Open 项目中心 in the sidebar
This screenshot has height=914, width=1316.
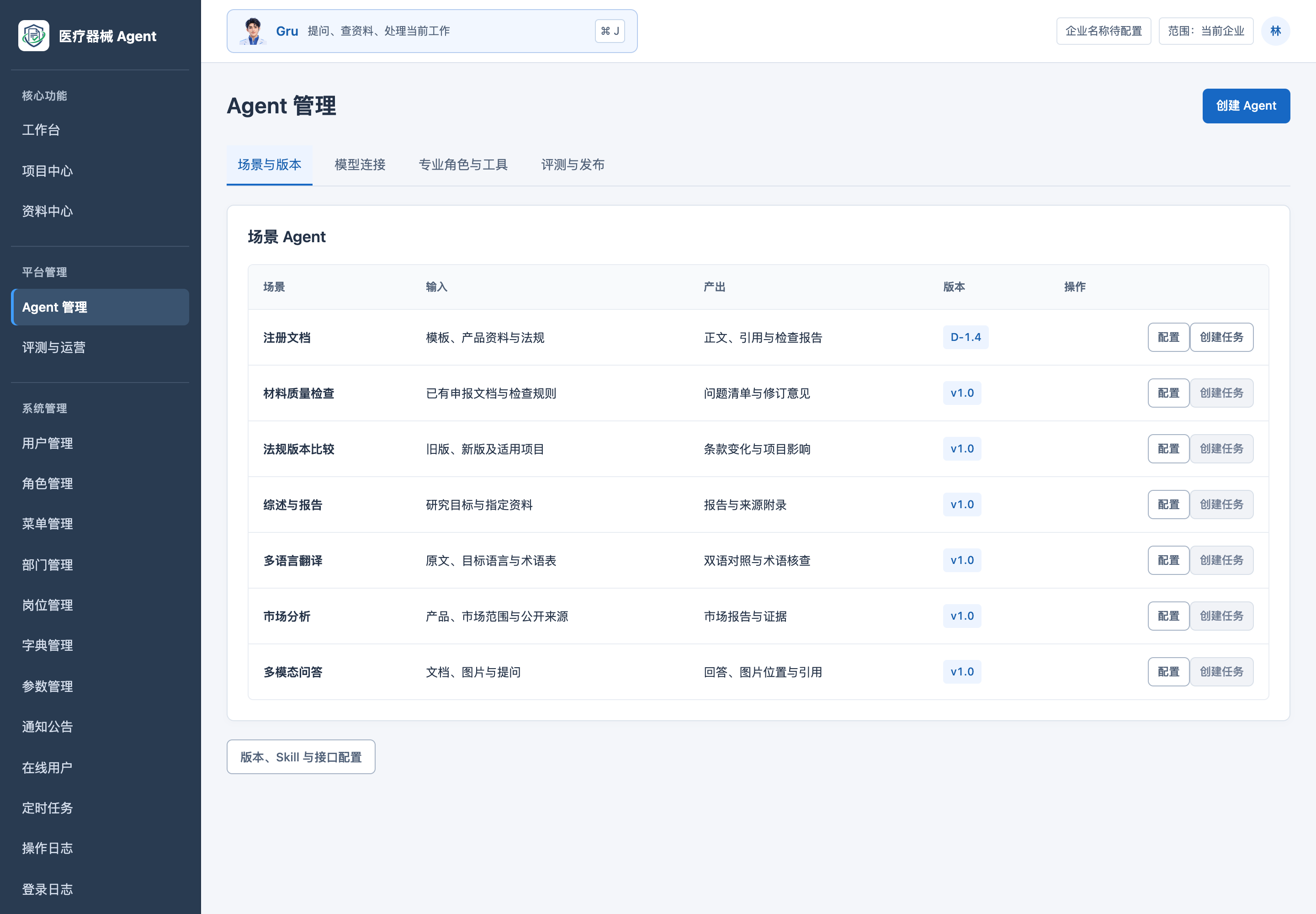pos(100,170)
